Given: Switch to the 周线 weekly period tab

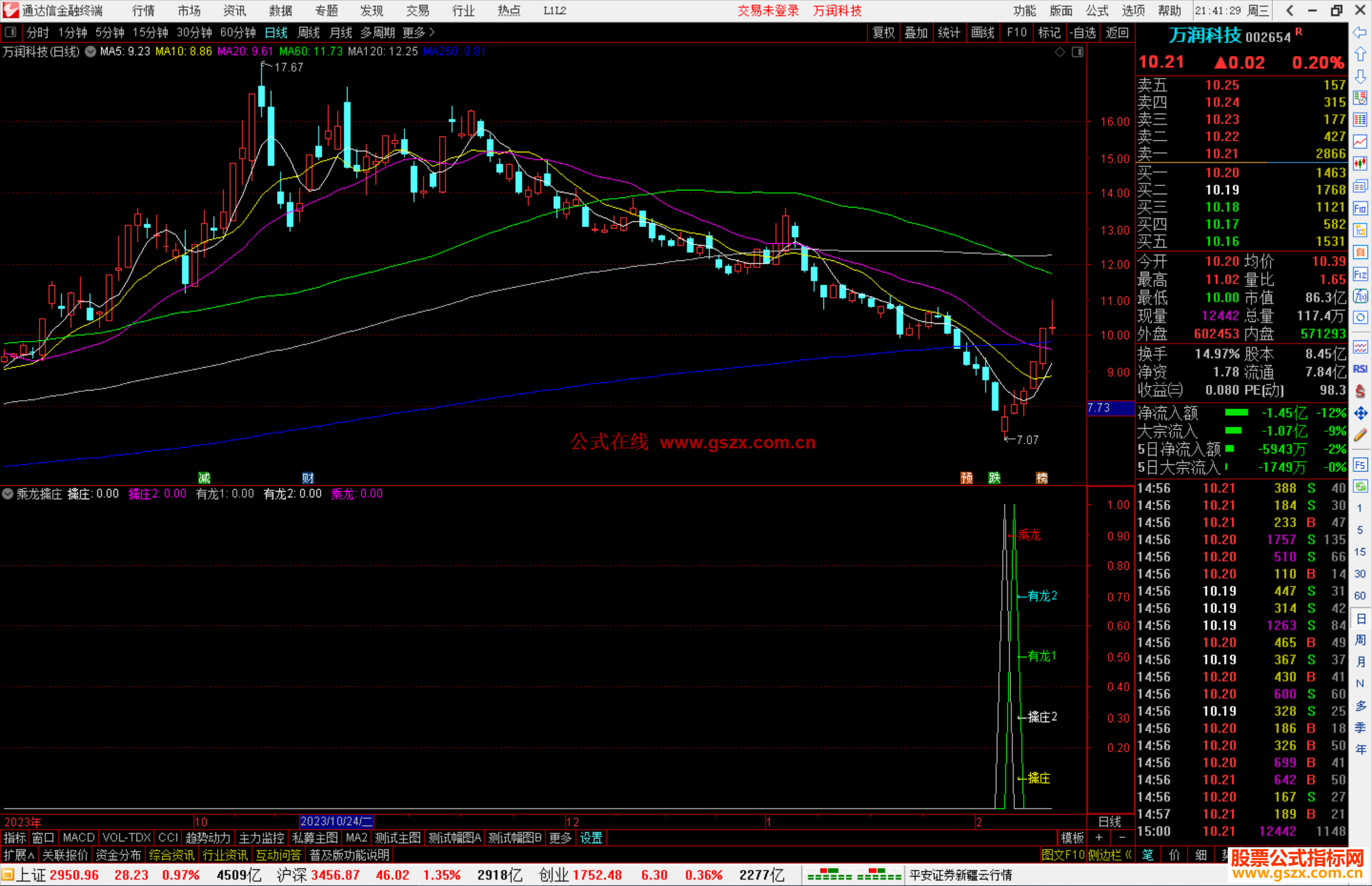Looking at the screenshot, I should point(309,32).
